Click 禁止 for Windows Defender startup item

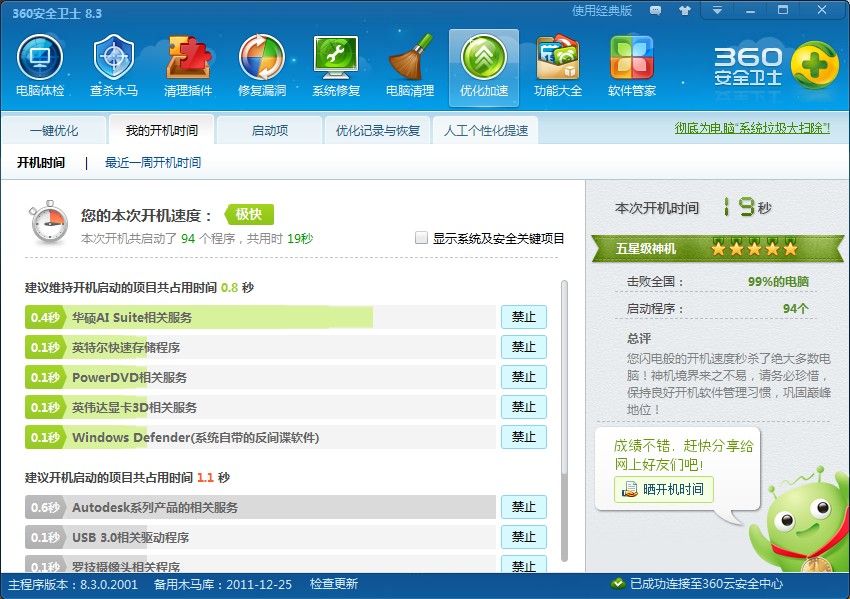click(523, 437)
